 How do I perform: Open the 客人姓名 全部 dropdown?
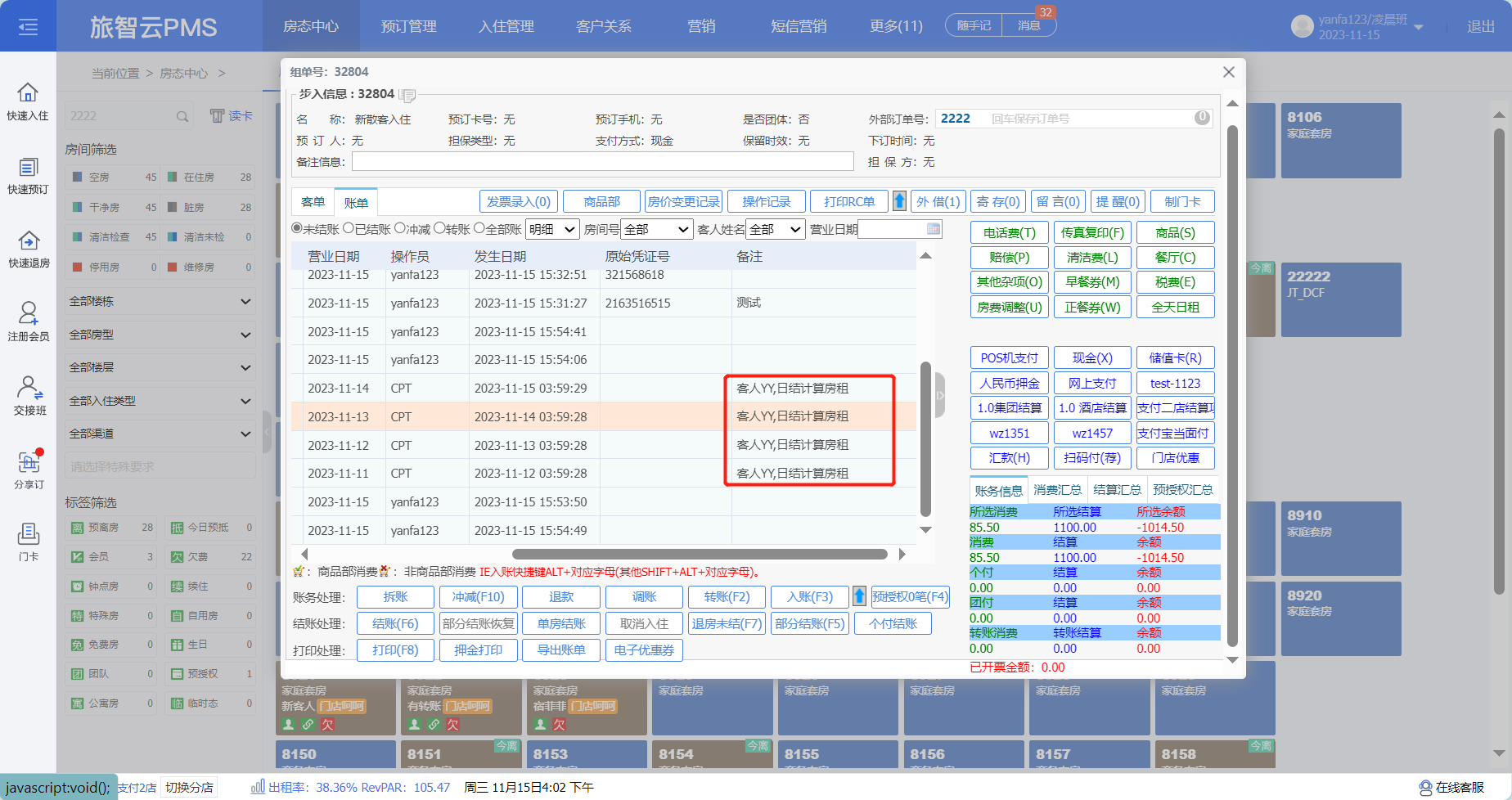[x=776, y=230]
